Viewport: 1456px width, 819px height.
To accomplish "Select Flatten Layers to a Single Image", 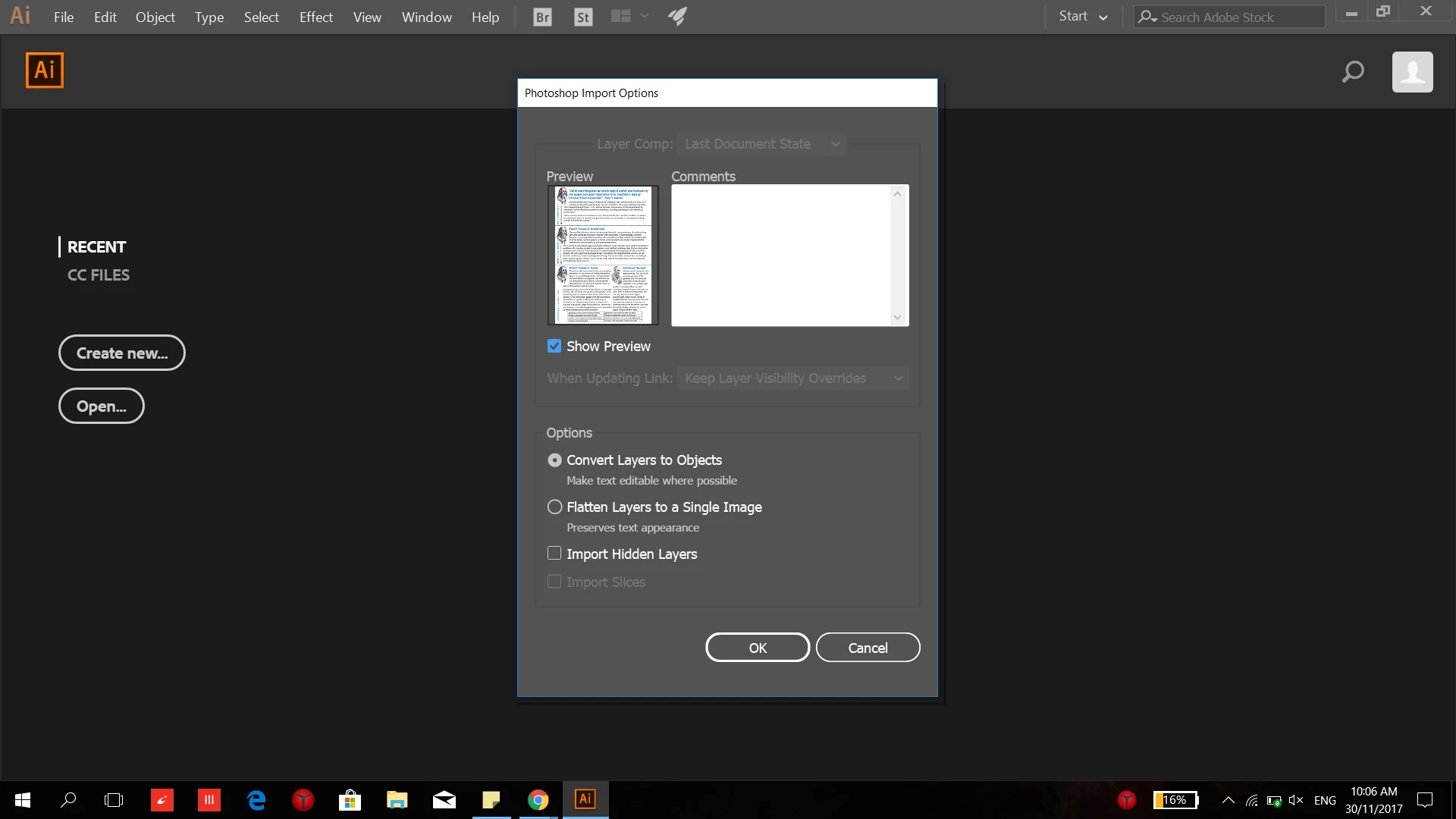I will (554, 507).
